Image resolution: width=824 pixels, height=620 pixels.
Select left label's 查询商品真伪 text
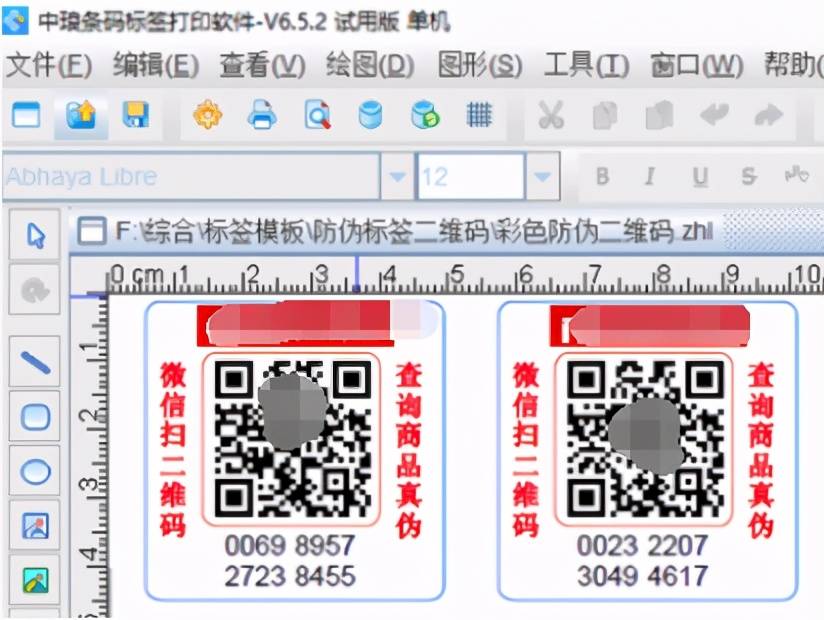409,450
